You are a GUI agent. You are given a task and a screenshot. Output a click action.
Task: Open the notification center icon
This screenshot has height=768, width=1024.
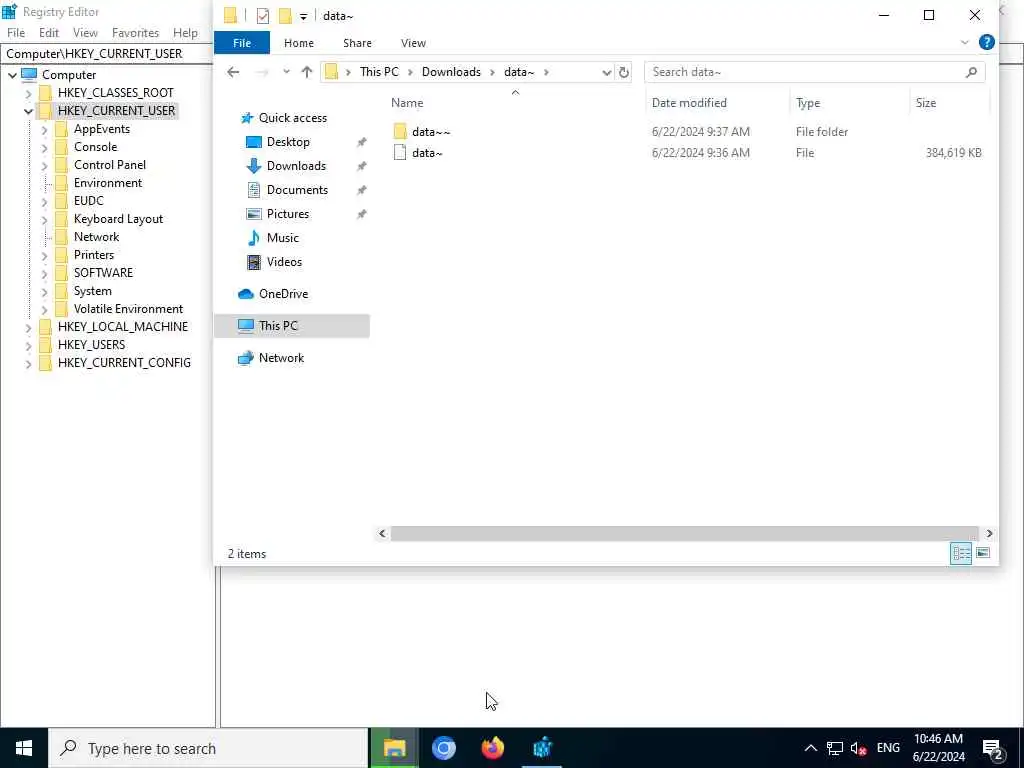pyautogui.click(x=993, y=748)
